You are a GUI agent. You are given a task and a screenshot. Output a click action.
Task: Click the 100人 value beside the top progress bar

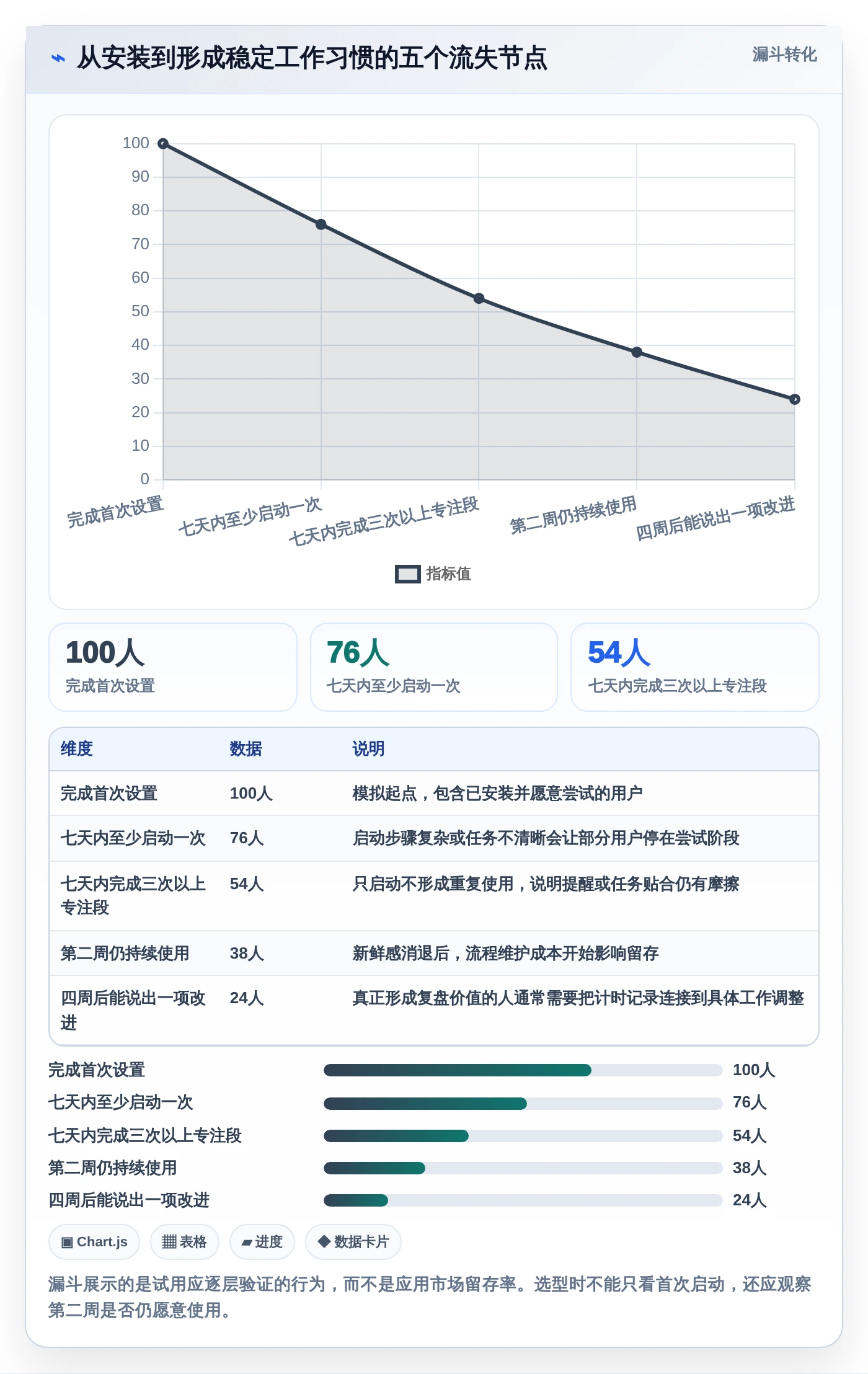pyautogui.click(x=754, y=1070)
